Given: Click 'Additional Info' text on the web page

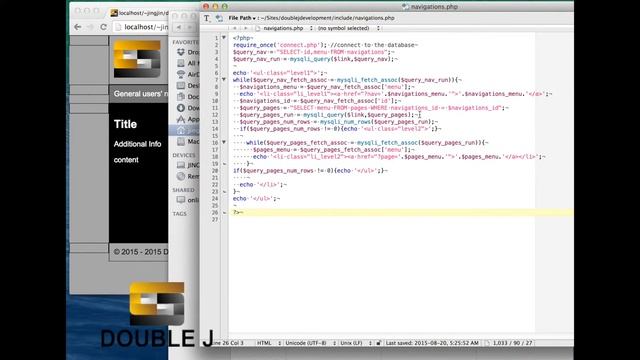Looking at the screenshot, I should (138, 144).
